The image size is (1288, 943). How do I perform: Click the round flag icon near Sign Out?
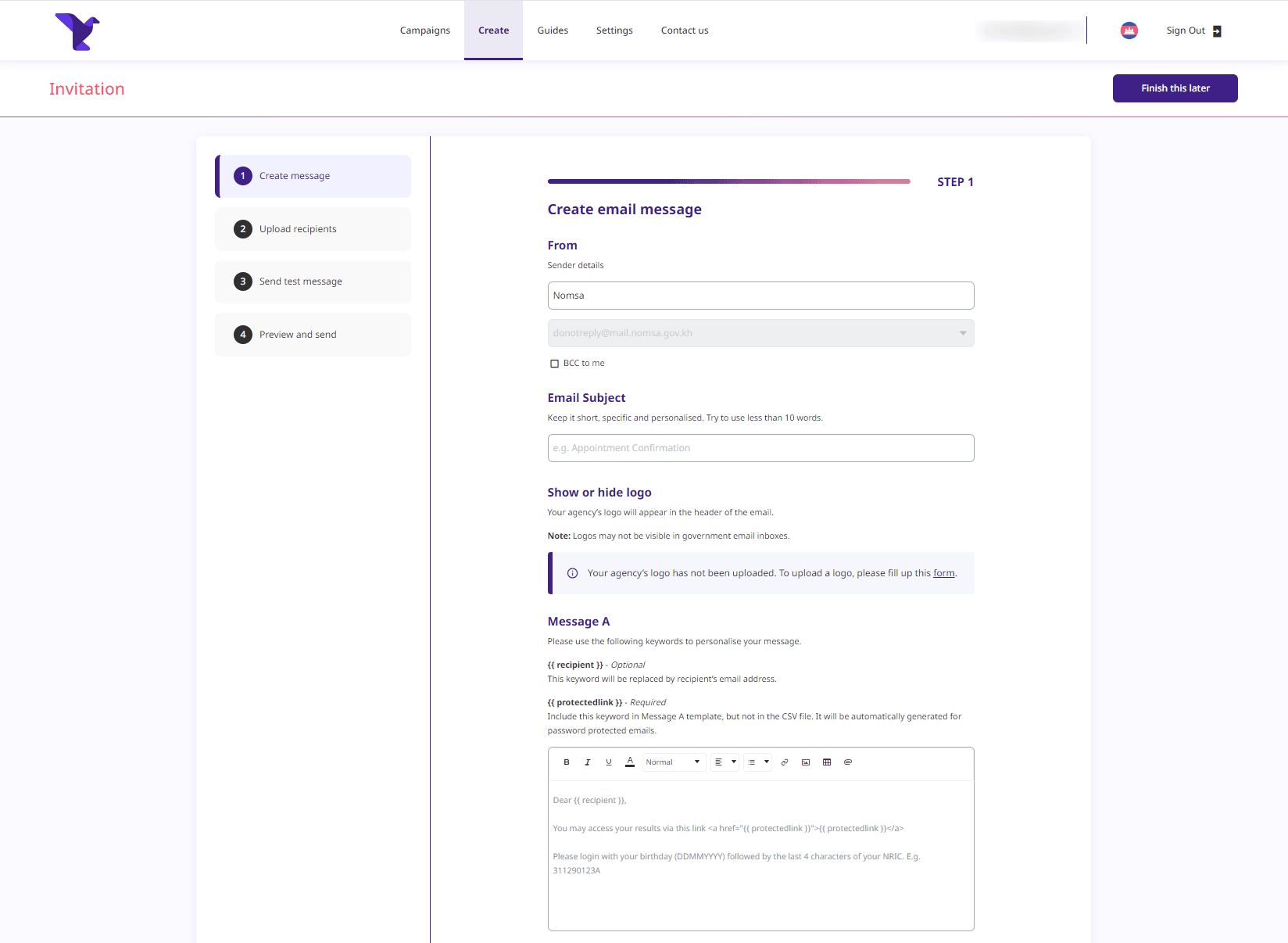(x=1129, y=30)
